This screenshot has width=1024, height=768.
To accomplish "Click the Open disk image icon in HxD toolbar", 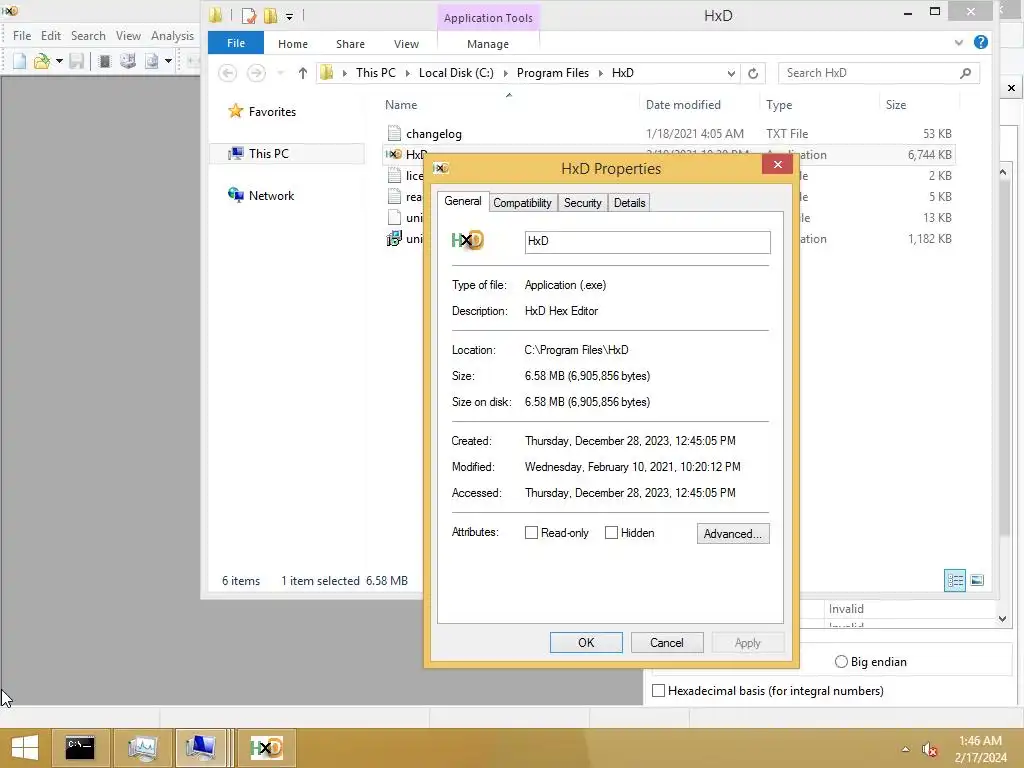I will coord(152,61).
